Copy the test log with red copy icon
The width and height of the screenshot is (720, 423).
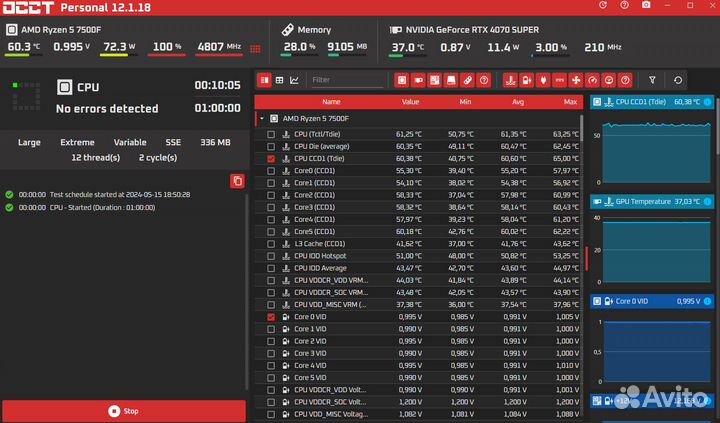237,181
